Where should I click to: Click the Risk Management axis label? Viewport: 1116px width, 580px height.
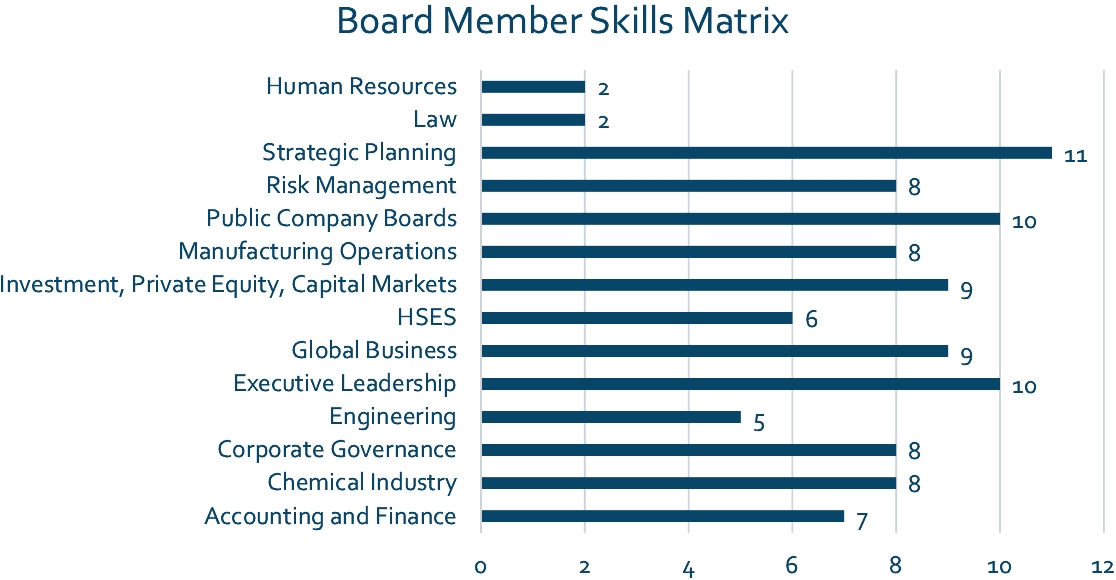pyautogui.click(x=361, y=186)
